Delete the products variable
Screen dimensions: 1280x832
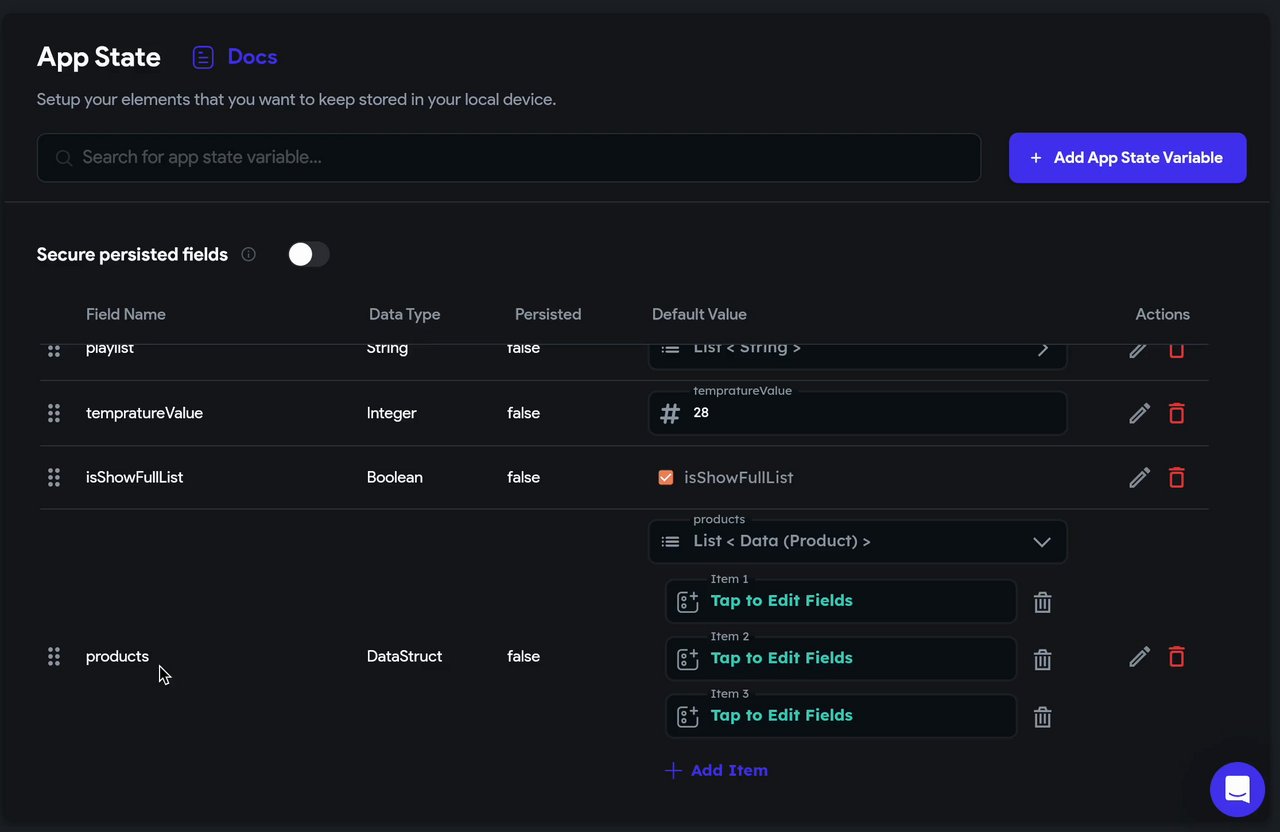(1177, 656)
